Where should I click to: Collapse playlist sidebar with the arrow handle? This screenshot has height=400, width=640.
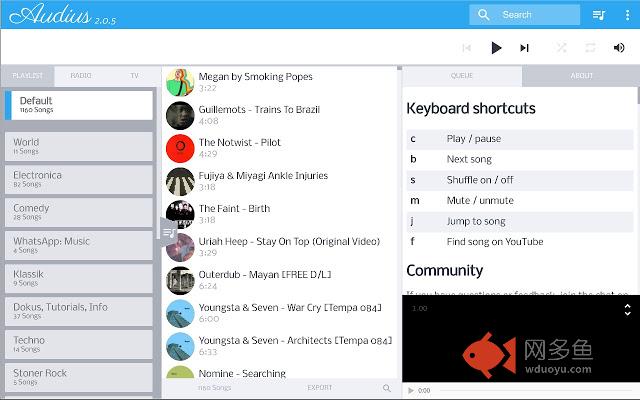(167, 233)
